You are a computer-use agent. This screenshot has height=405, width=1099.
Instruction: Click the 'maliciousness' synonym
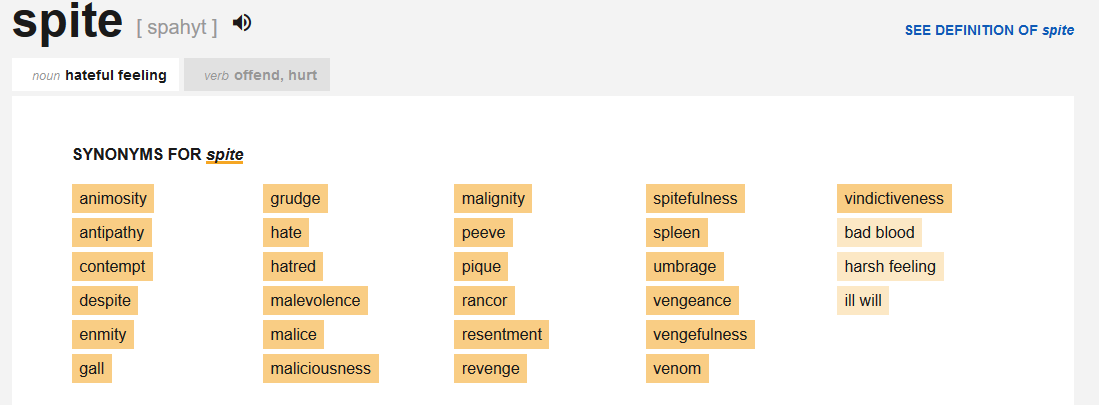coord(320,368)
